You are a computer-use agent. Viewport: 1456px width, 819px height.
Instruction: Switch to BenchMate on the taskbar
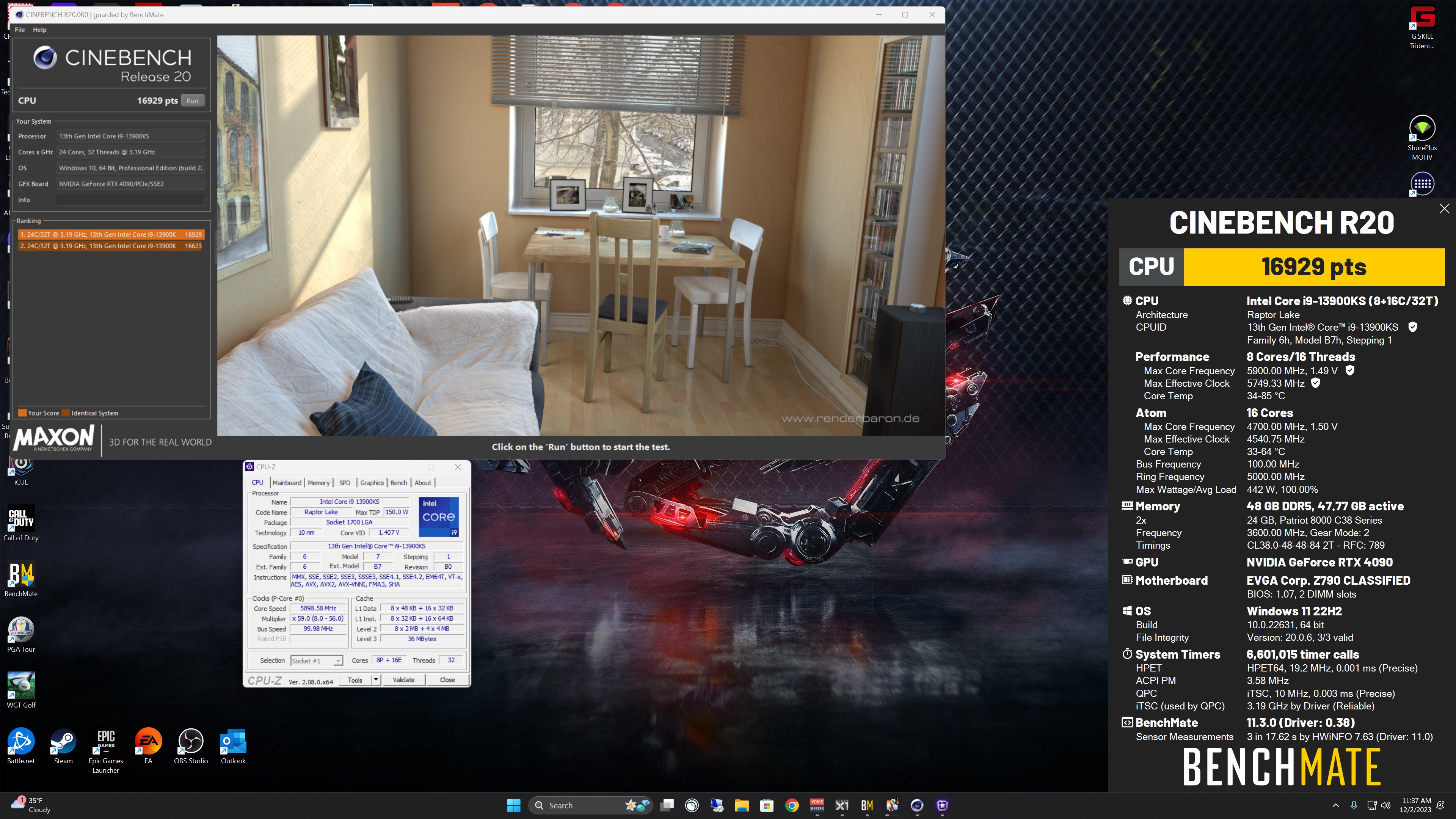pyautogui.click(x=867, y=805)
